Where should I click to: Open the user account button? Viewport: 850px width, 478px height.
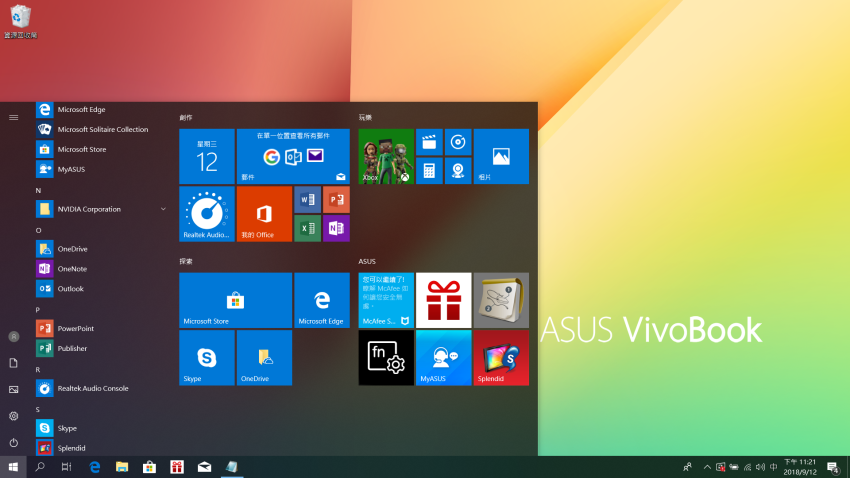tap(14, 337)
